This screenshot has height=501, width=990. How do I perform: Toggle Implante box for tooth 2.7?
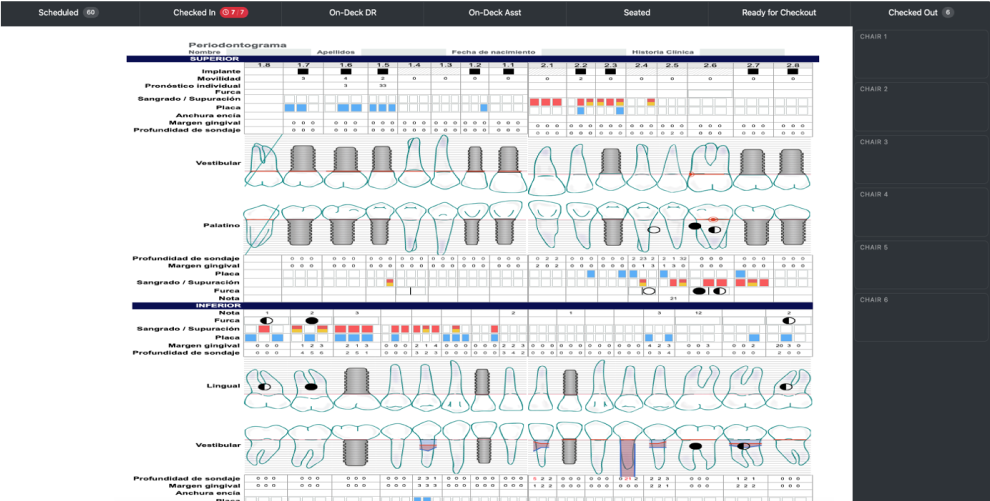(x=753, y=72)
